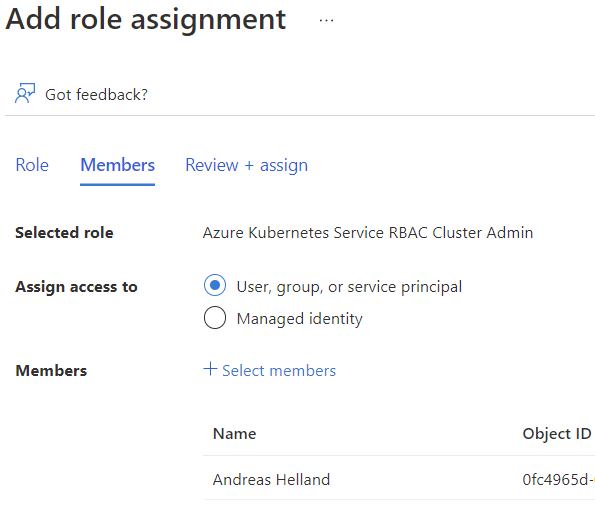595x510 pixels.
Task: Click the Object ID column header
Action: click(557, 434)
